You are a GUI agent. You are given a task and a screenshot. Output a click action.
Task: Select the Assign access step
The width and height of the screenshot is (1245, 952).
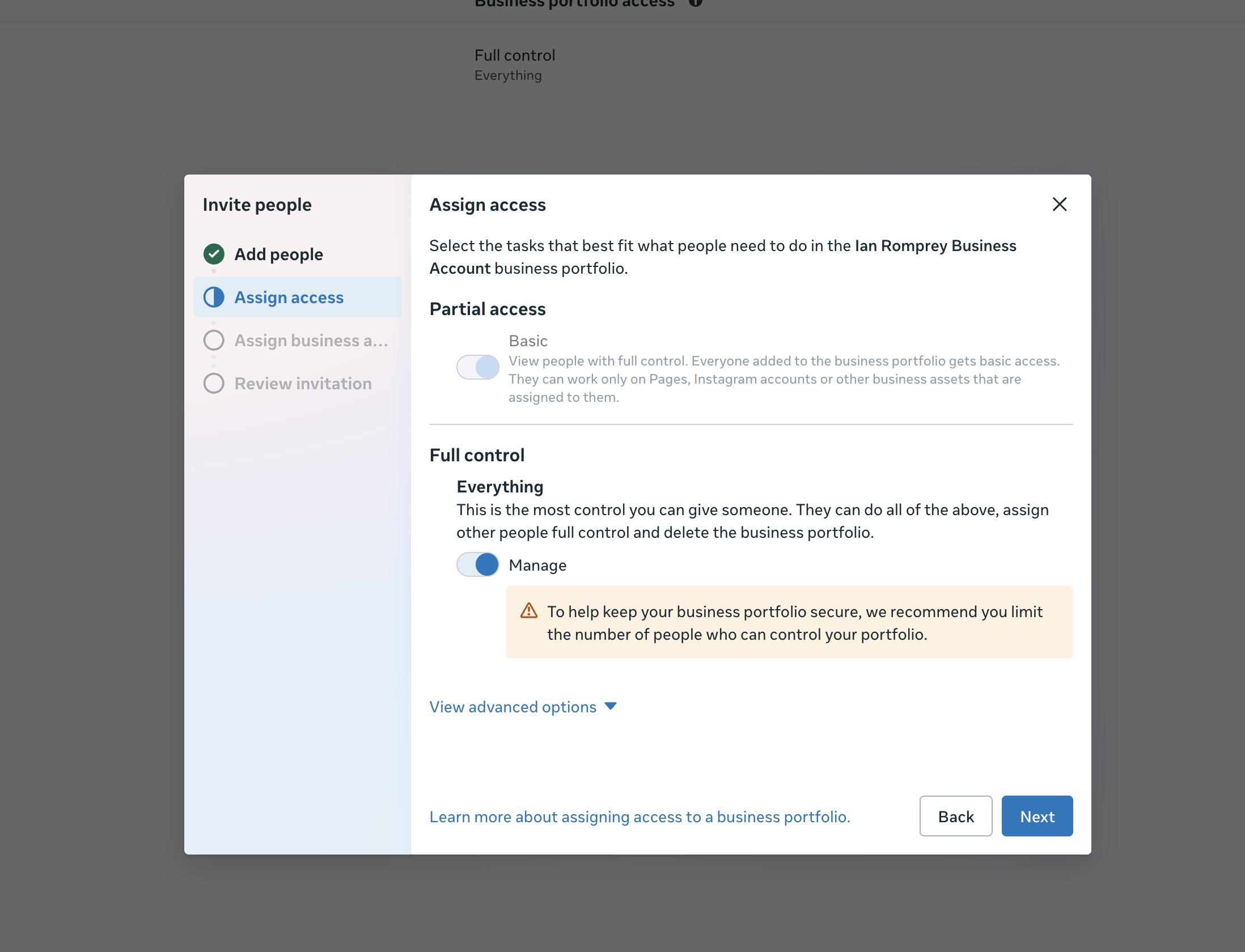point(289,297)
